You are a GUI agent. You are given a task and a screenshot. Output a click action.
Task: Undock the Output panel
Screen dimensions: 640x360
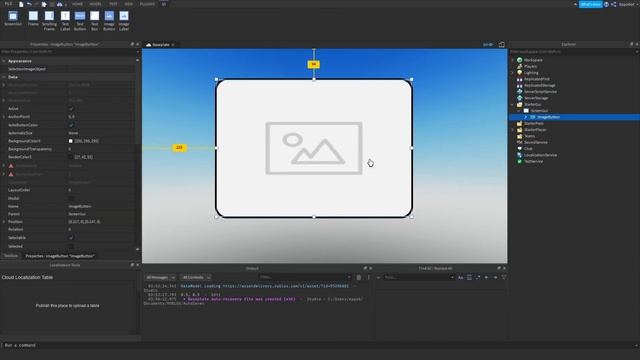click(365, 268)
